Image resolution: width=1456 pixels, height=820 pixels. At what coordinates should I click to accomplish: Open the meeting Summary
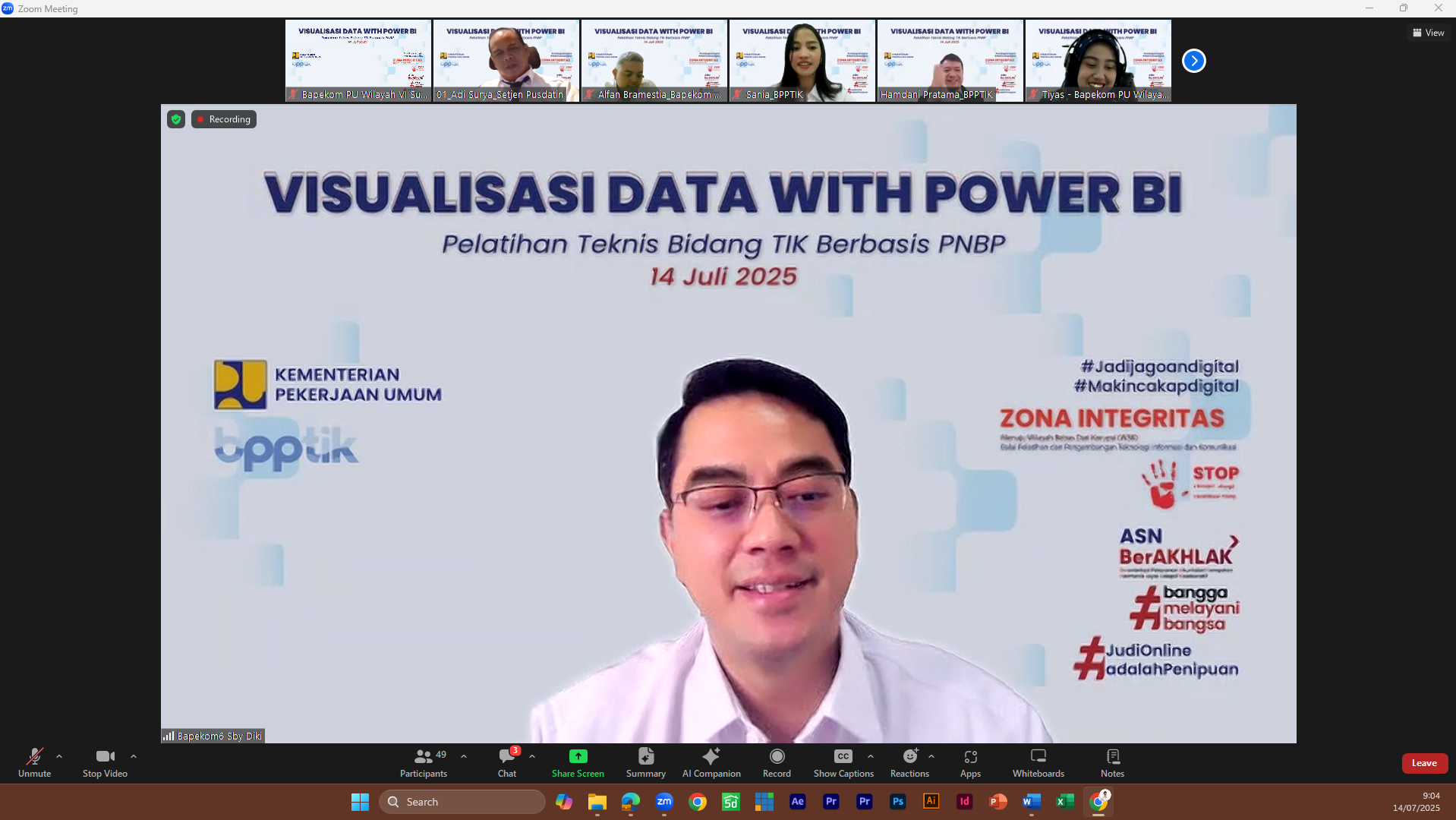[646, 762]
